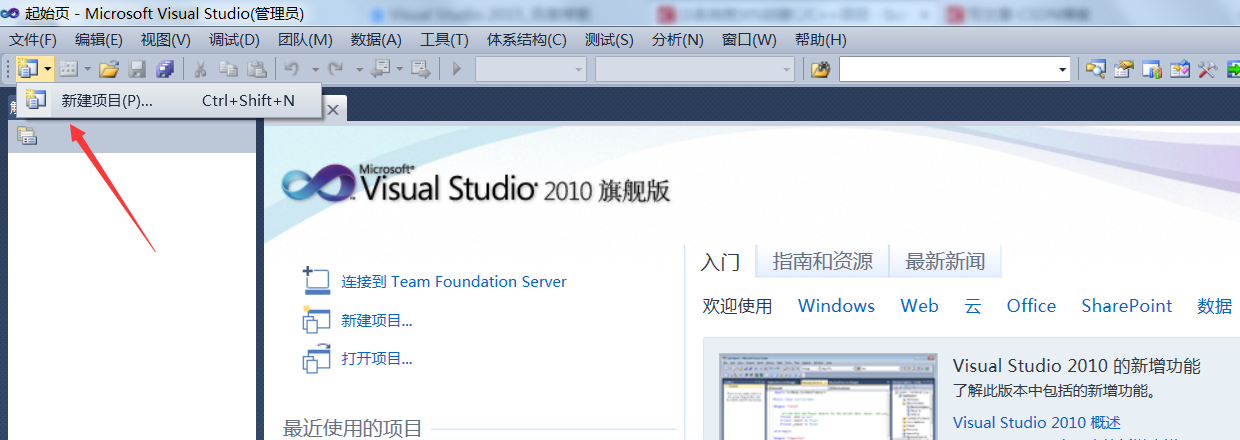Screen dimensions: 1240x440
Task: Click the Start Debugging play icon
Action: (x=457, y=69)
